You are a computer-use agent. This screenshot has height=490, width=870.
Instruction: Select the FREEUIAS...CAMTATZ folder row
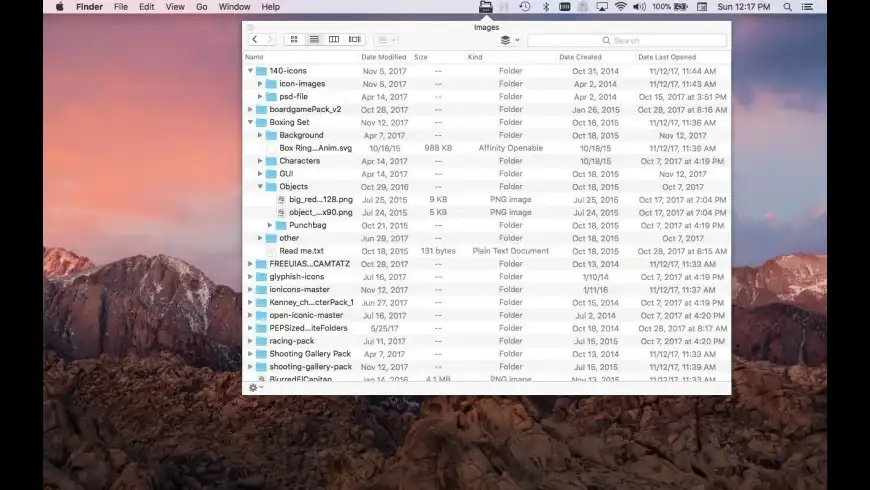(x=487, y=264)
